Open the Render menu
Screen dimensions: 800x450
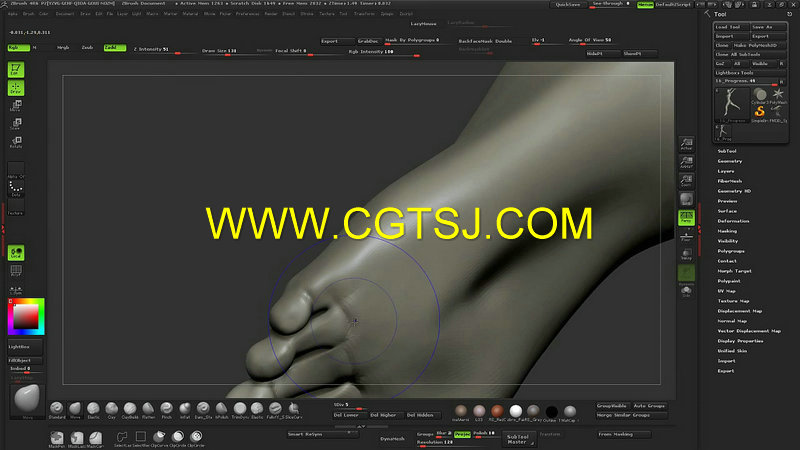271,14
